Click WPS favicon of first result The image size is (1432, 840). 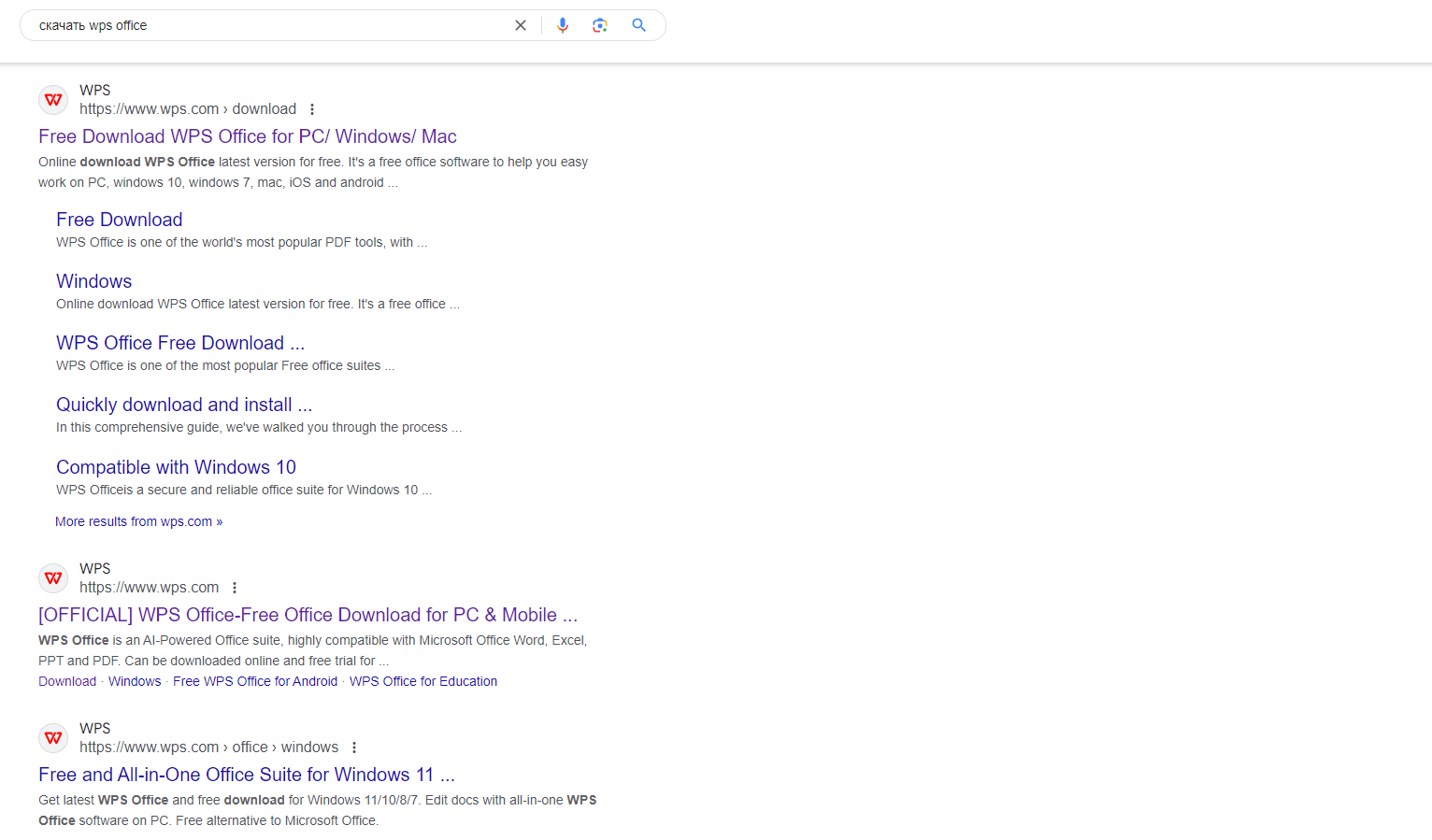[x=53, y=100]
